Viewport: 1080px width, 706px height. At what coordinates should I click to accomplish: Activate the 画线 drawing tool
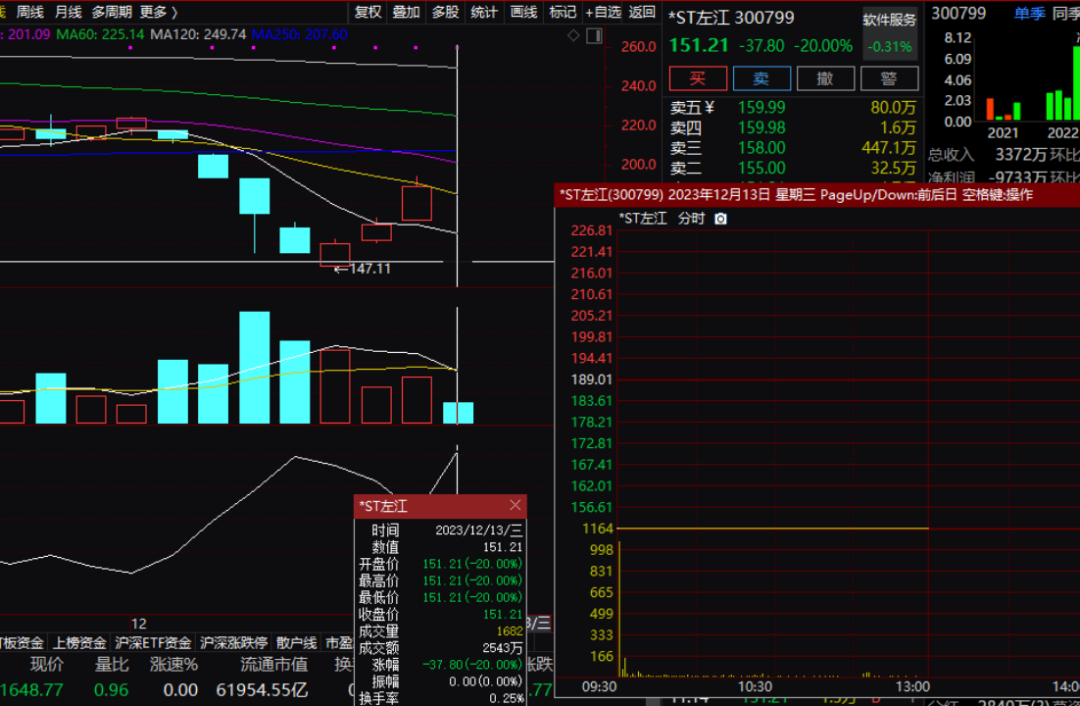(x=523, y=12)
